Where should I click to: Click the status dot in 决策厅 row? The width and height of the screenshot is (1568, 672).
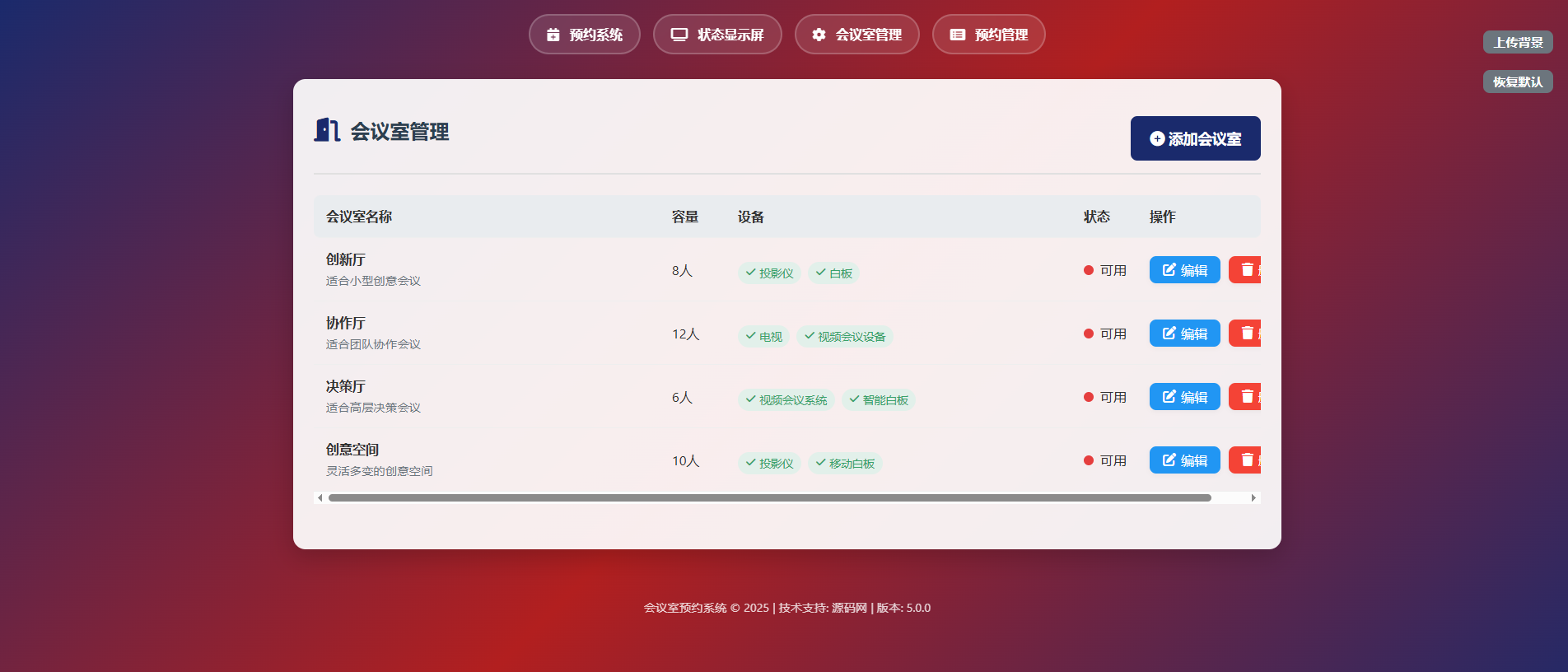[x=1089, y=397]
